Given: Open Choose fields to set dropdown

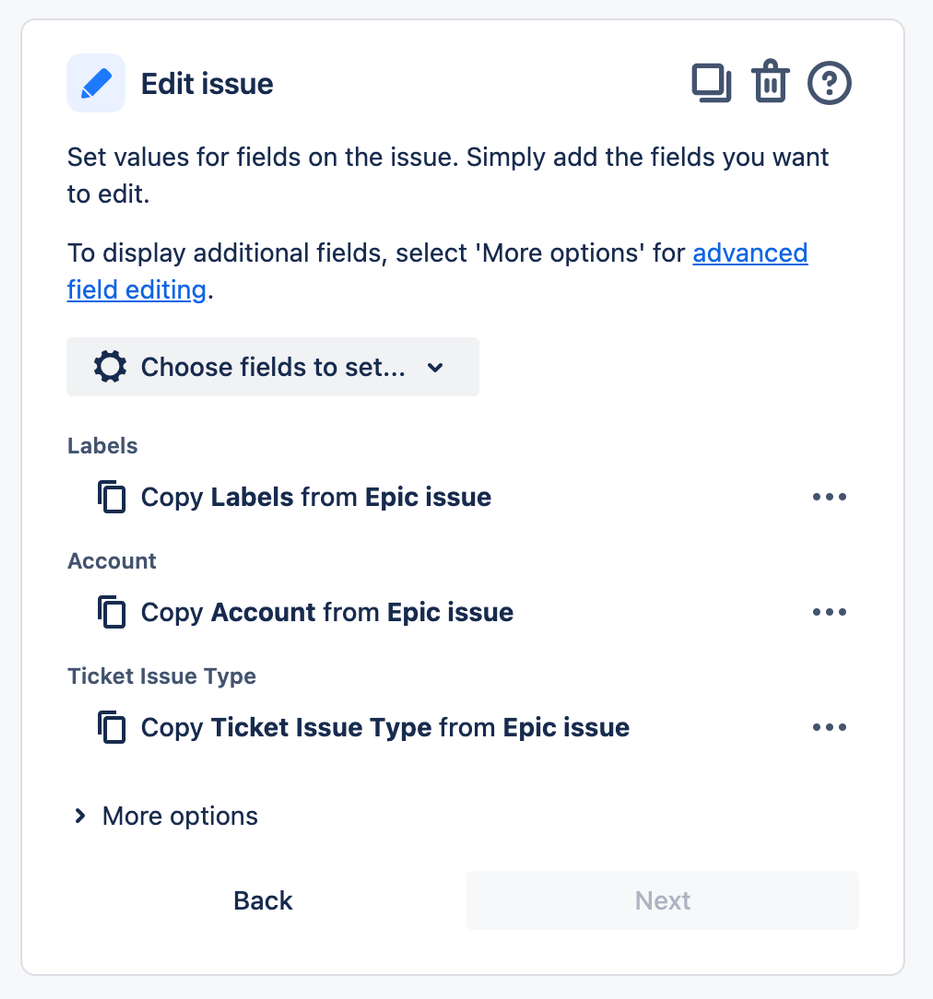Looking at the screenshot, I should [x=273, y=367].
